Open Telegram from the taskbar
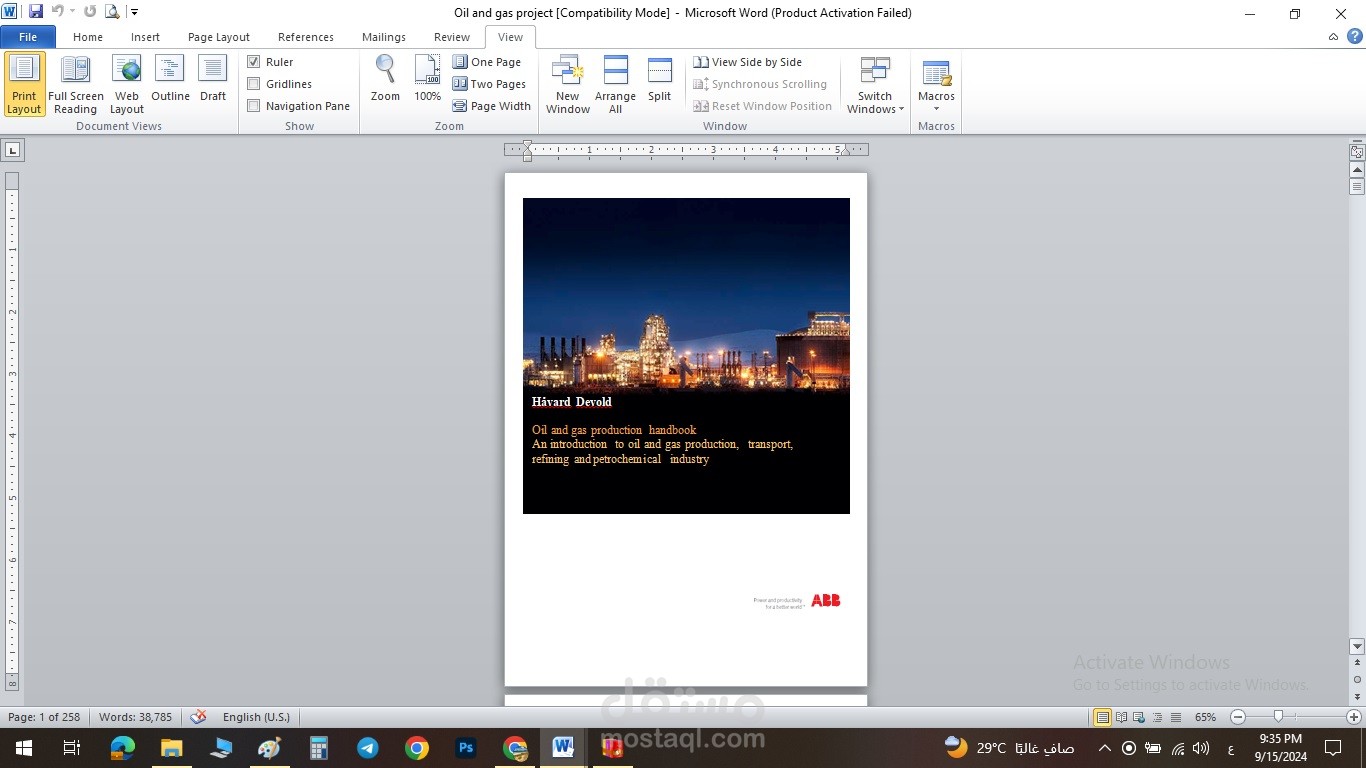This screenshot has width=1366, height=768. click(x=368, y=748)
